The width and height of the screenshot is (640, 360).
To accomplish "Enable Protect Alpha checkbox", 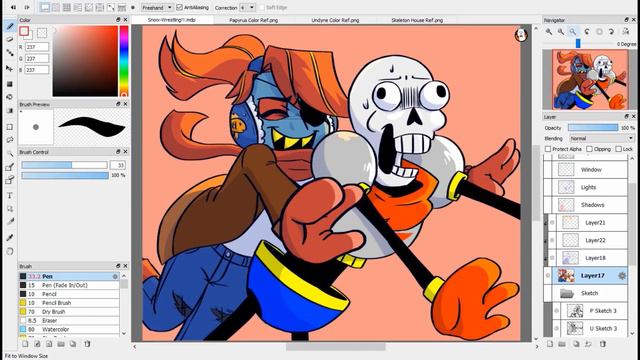I will (x=548, y=149).
